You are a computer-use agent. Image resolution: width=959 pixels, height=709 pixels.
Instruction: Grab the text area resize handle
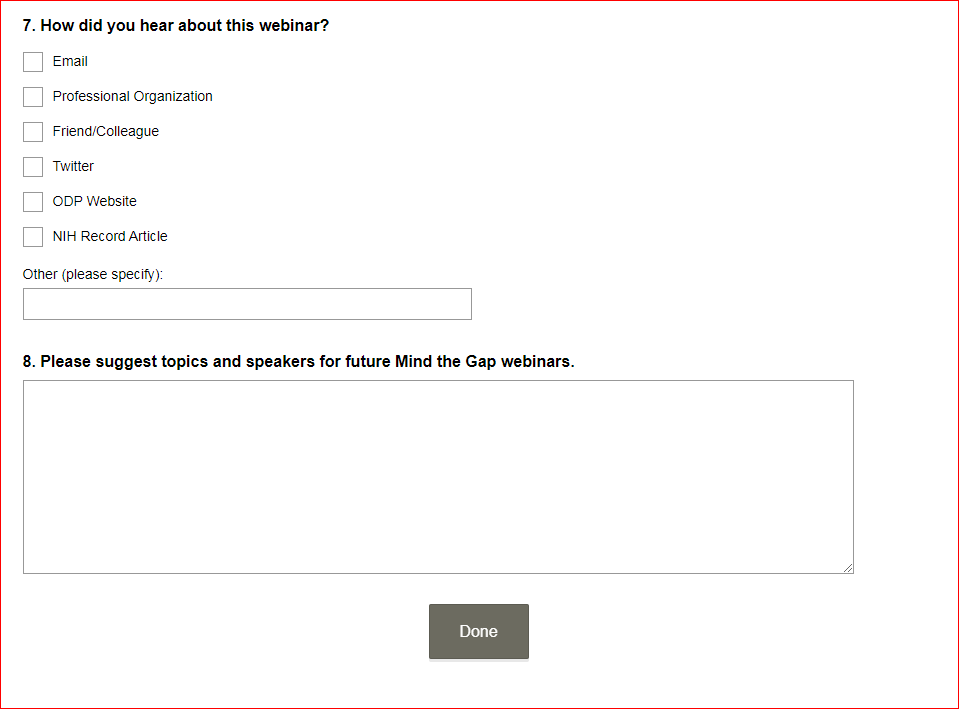point(848,568)
